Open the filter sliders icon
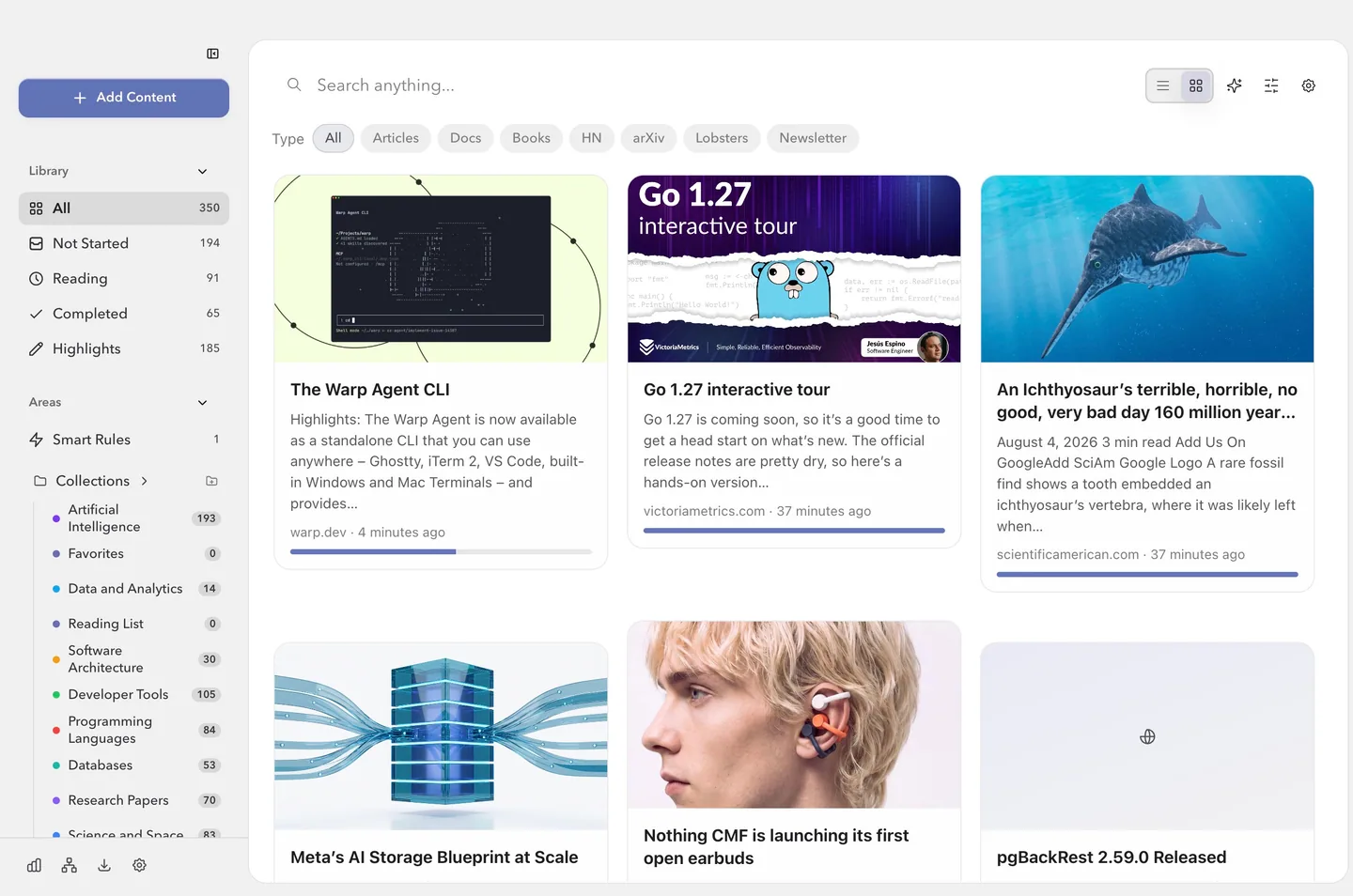This screenshot has width=1353, height=896. 1271,85
